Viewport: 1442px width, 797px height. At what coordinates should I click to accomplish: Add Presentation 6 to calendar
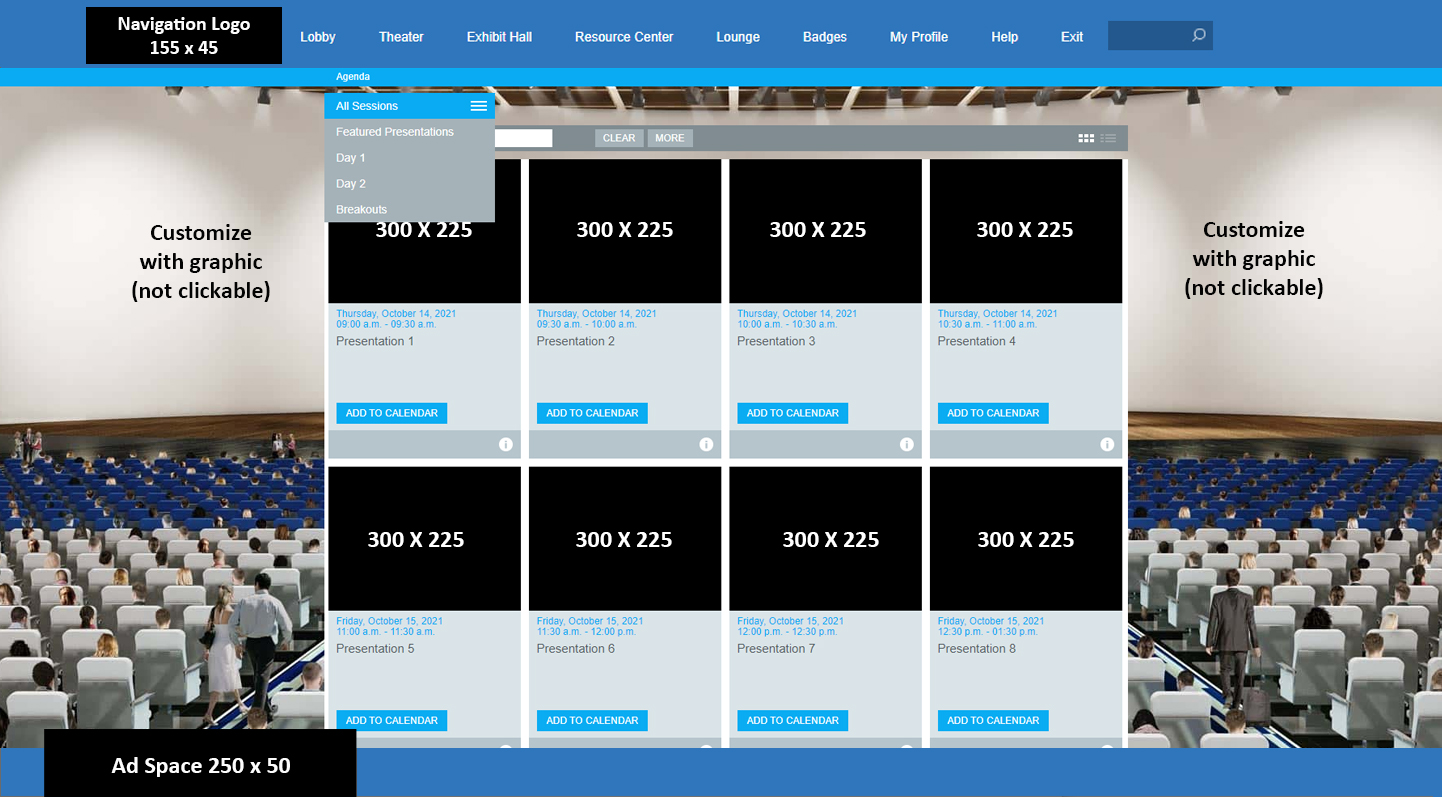pos(592,720)
